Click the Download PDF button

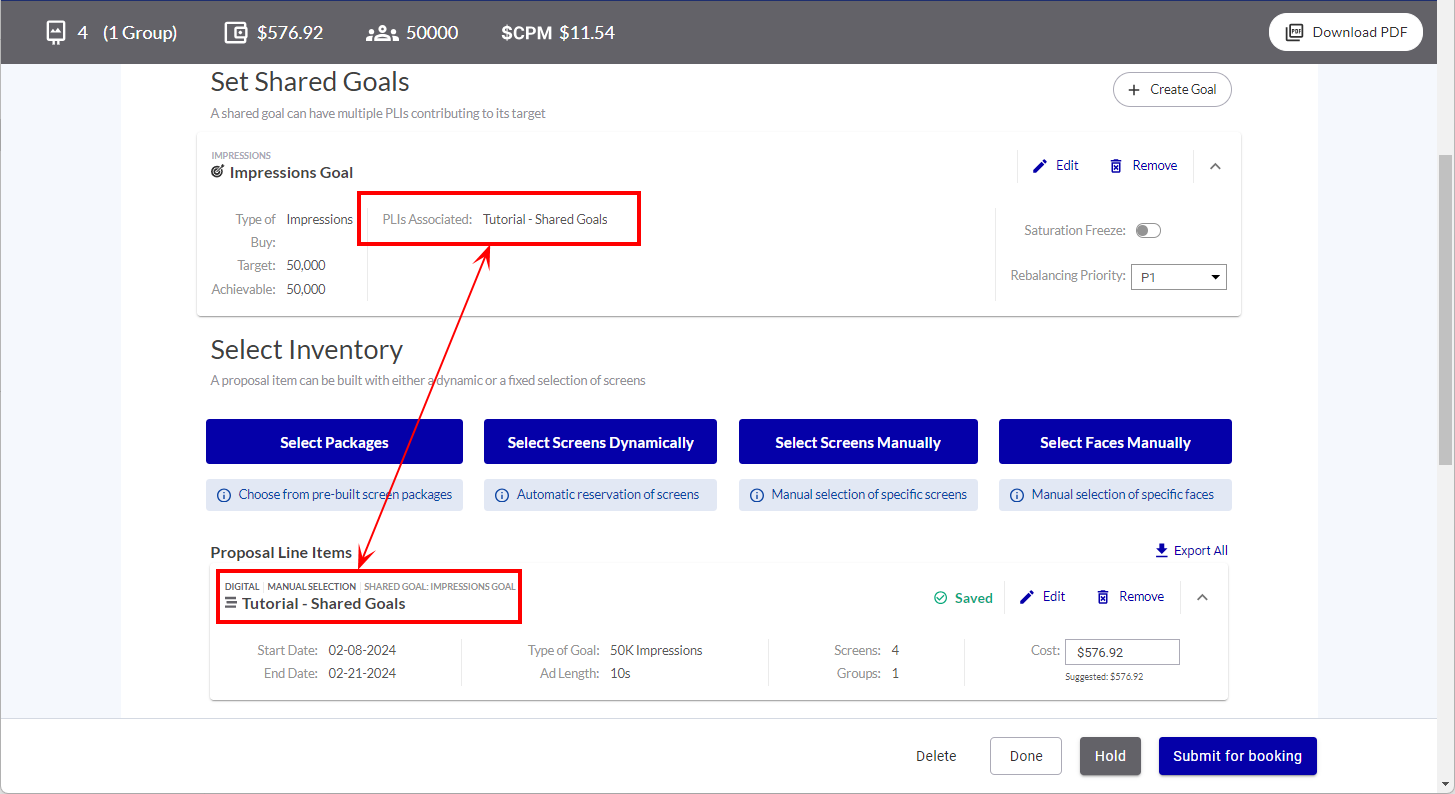click(x=1346, y=32)
